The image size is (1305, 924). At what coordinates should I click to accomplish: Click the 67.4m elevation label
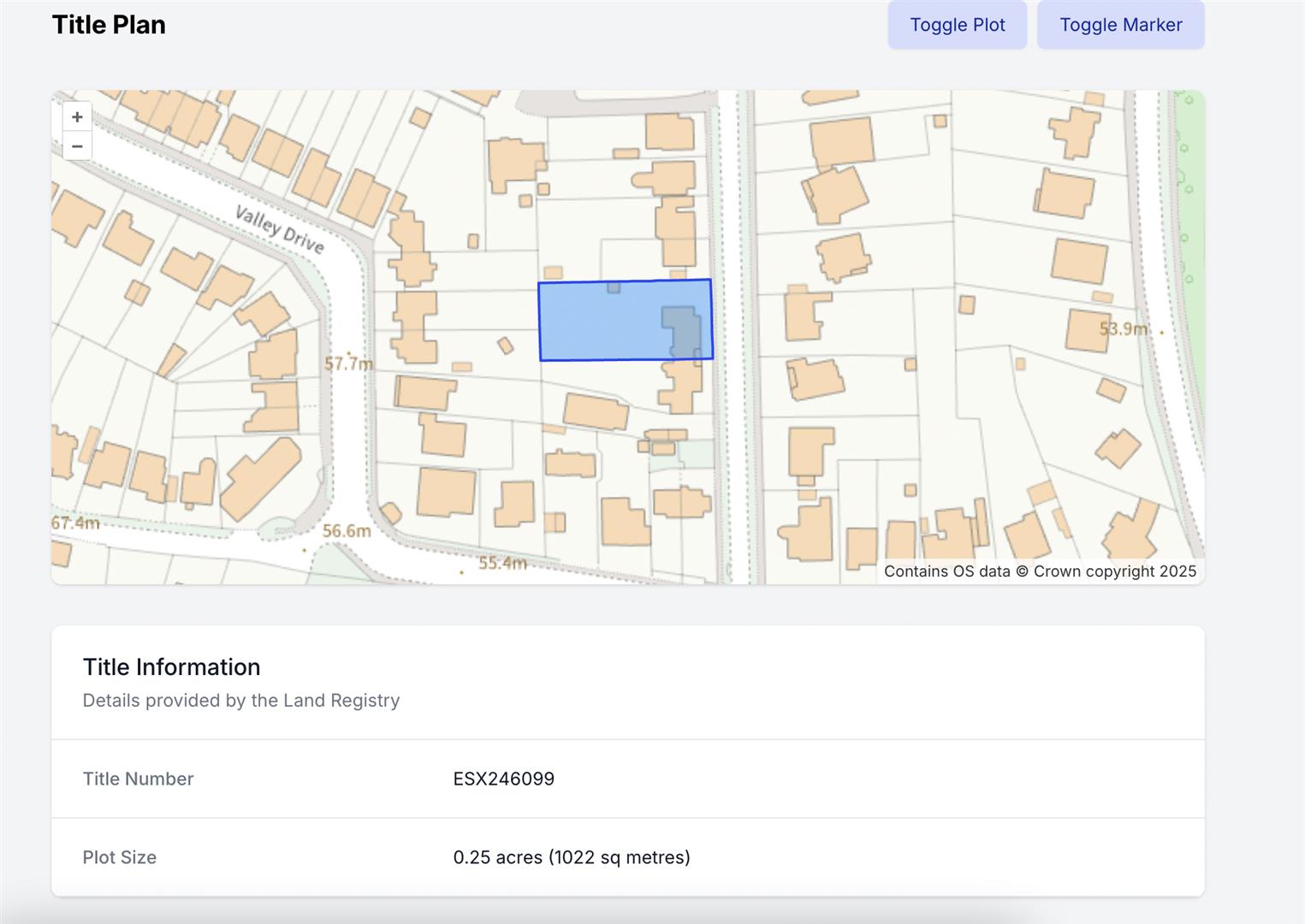(75, 523)
